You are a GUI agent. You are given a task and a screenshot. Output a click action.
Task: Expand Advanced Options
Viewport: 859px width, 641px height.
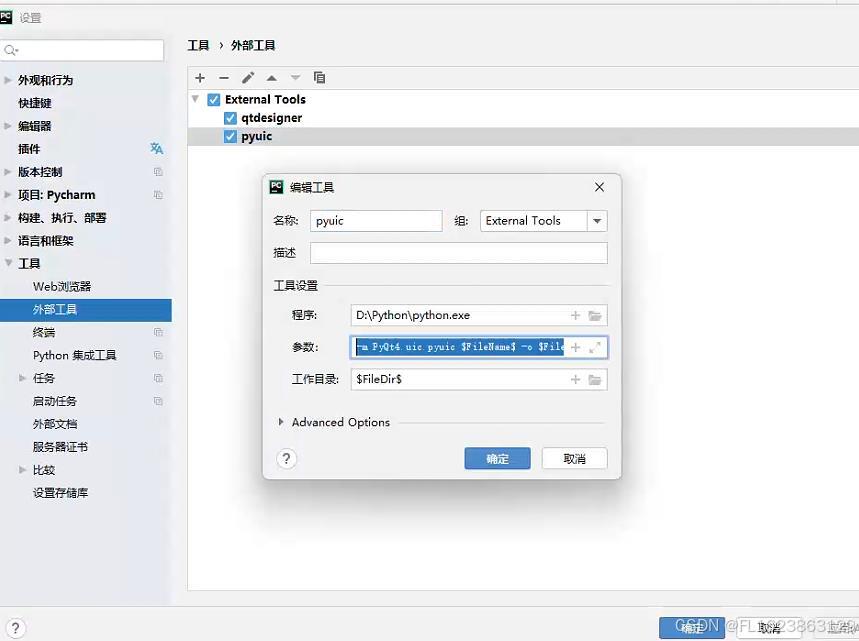pyautogui.click(x=281, y=422)
